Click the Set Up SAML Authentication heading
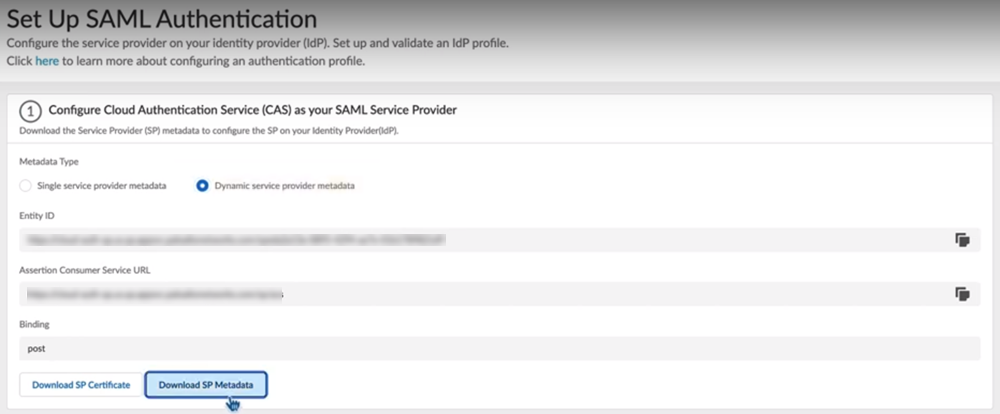The height and width of the screenshot is (414, 1000). (x=163, y=19)
